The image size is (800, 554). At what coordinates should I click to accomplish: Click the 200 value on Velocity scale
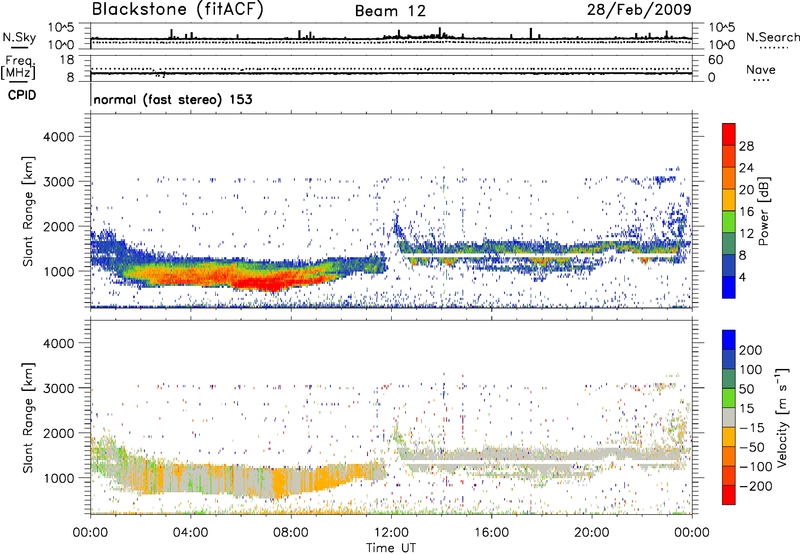(751, 350)
